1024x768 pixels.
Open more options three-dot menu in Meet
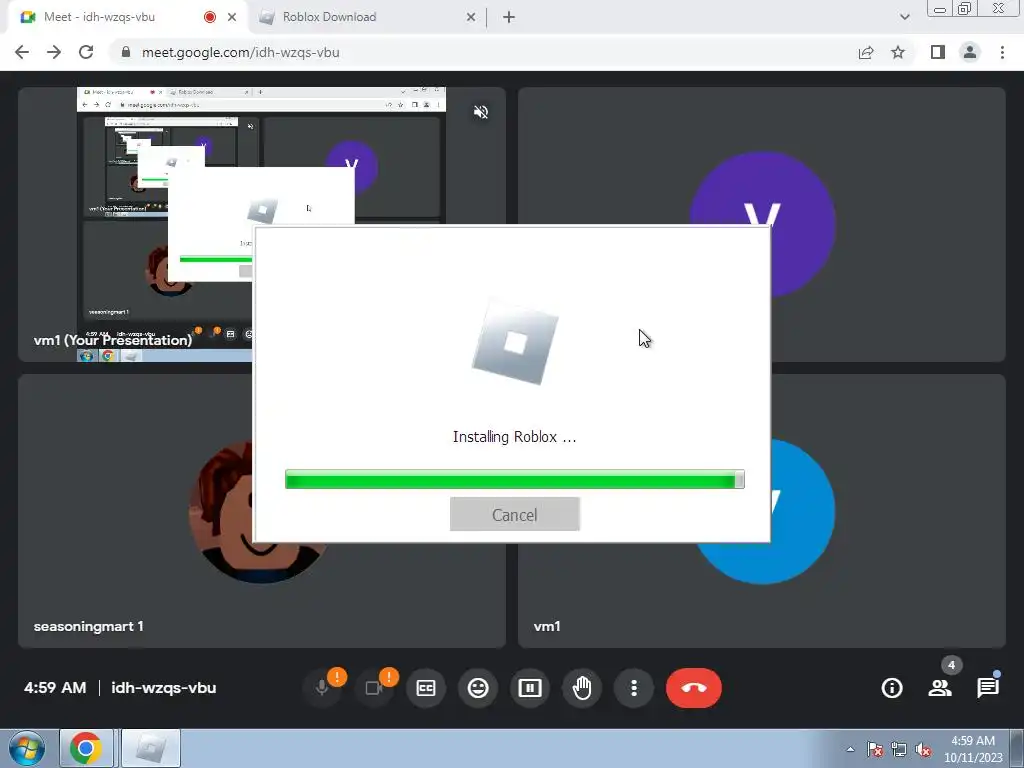pyautogui.click(x=633, y=688)
